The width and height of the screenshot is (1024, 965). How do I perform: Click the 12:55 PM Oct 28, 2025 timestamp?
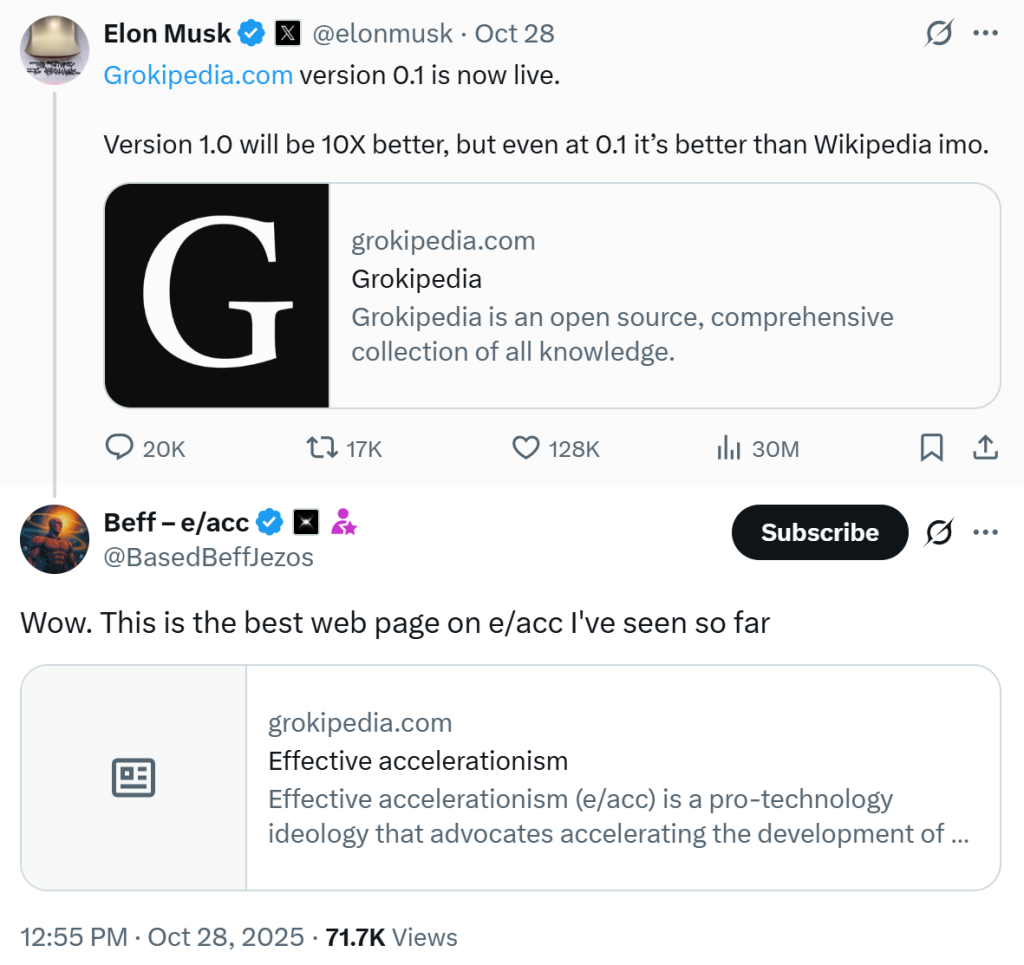click(162, 937)
